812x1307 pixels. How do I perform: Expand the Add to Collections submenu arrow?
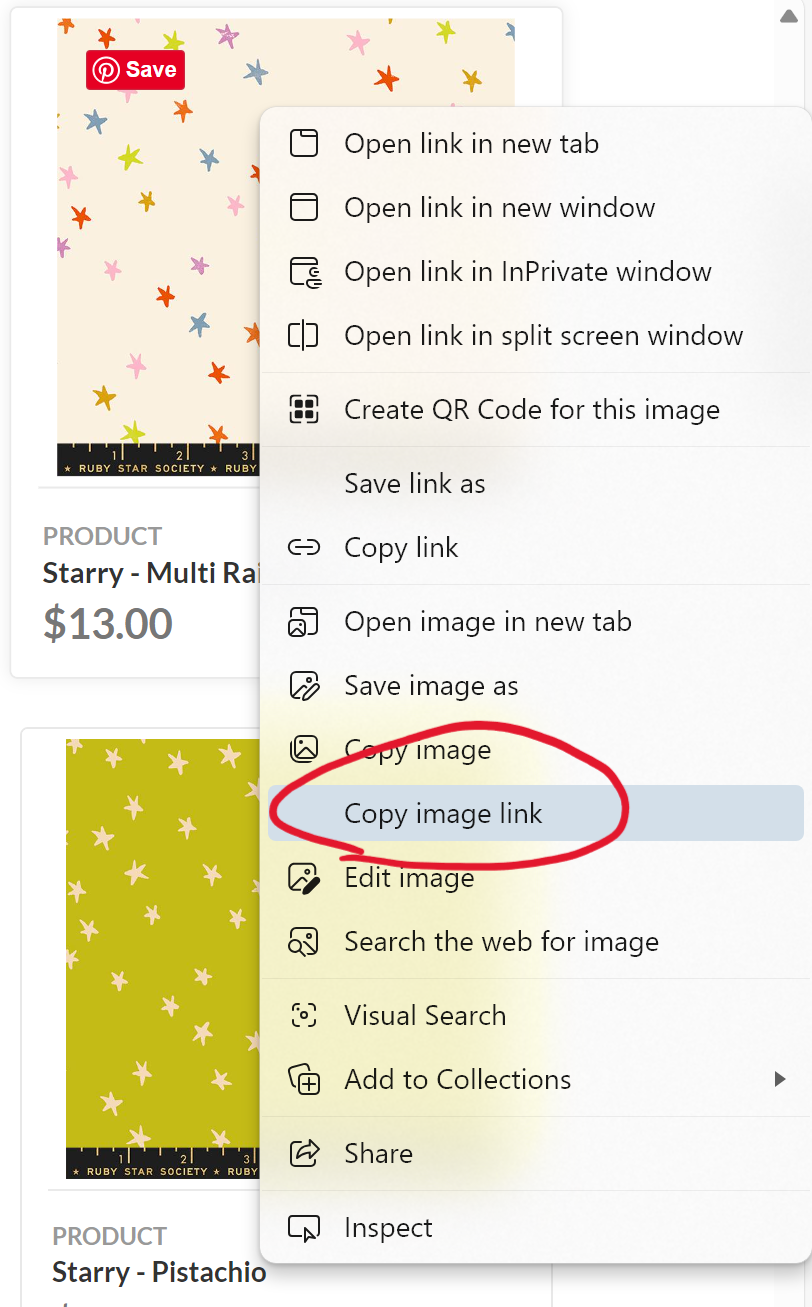[x=780, y=1079]
